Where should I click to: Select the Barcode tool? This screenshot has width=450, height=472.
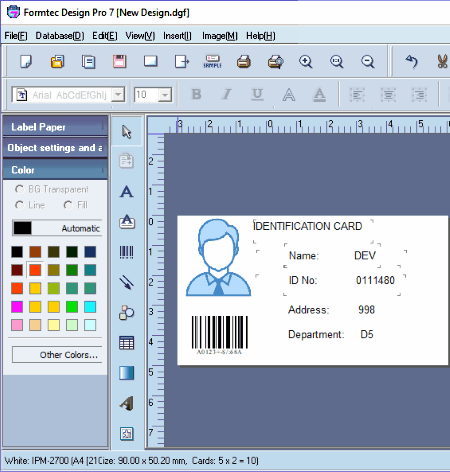(x=127, y=252)
